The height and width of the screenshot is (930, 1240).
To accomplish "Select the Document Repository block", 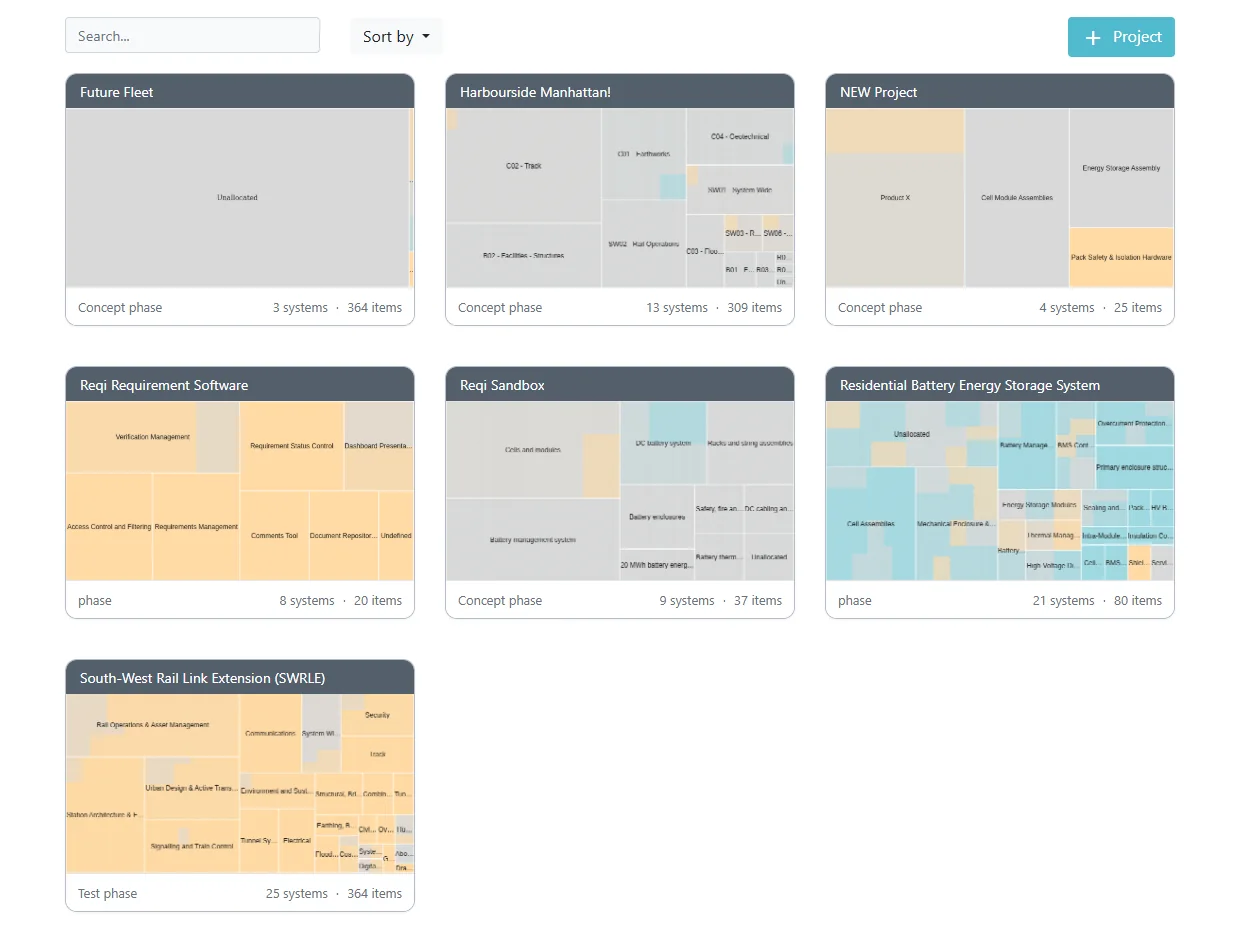I will [343, 536].
